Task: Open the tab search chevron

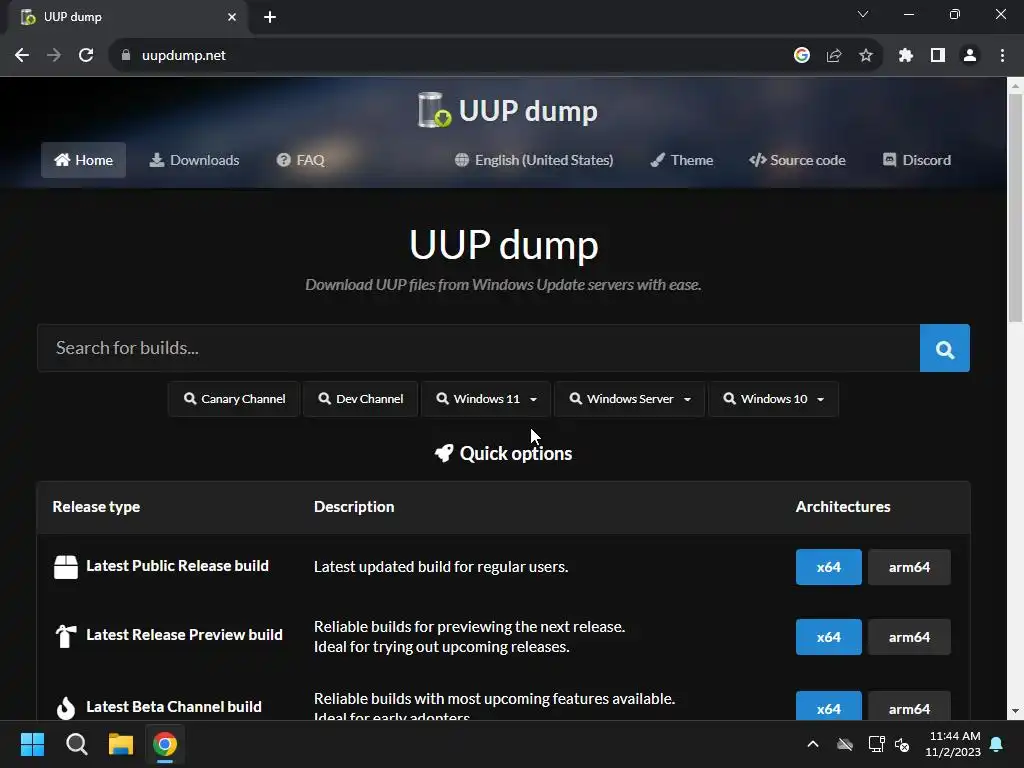Action: pyautogui.click(x=863, y=14)
